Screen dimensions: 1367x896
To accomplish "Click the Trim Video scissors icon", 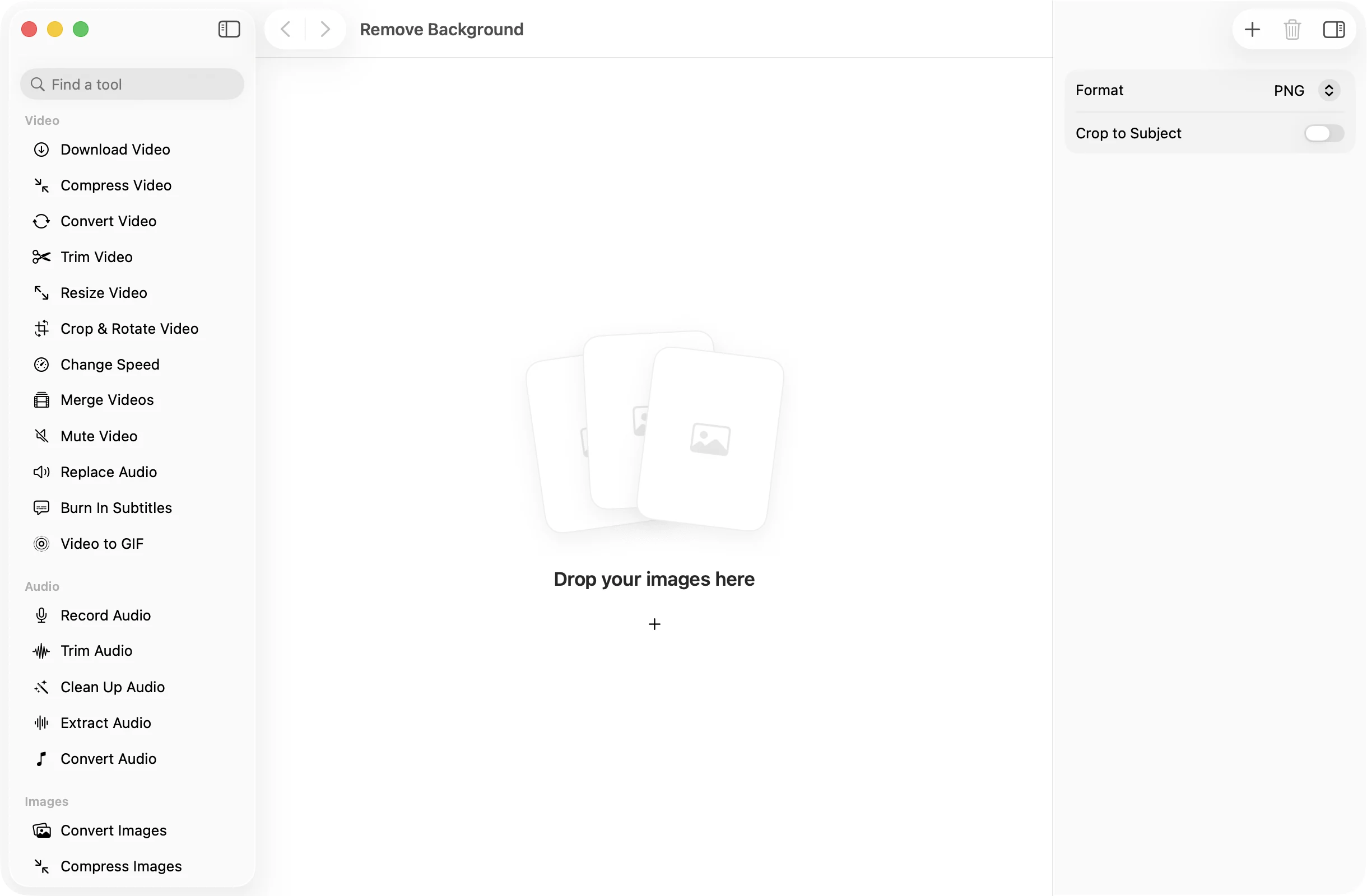I will 41,257.
